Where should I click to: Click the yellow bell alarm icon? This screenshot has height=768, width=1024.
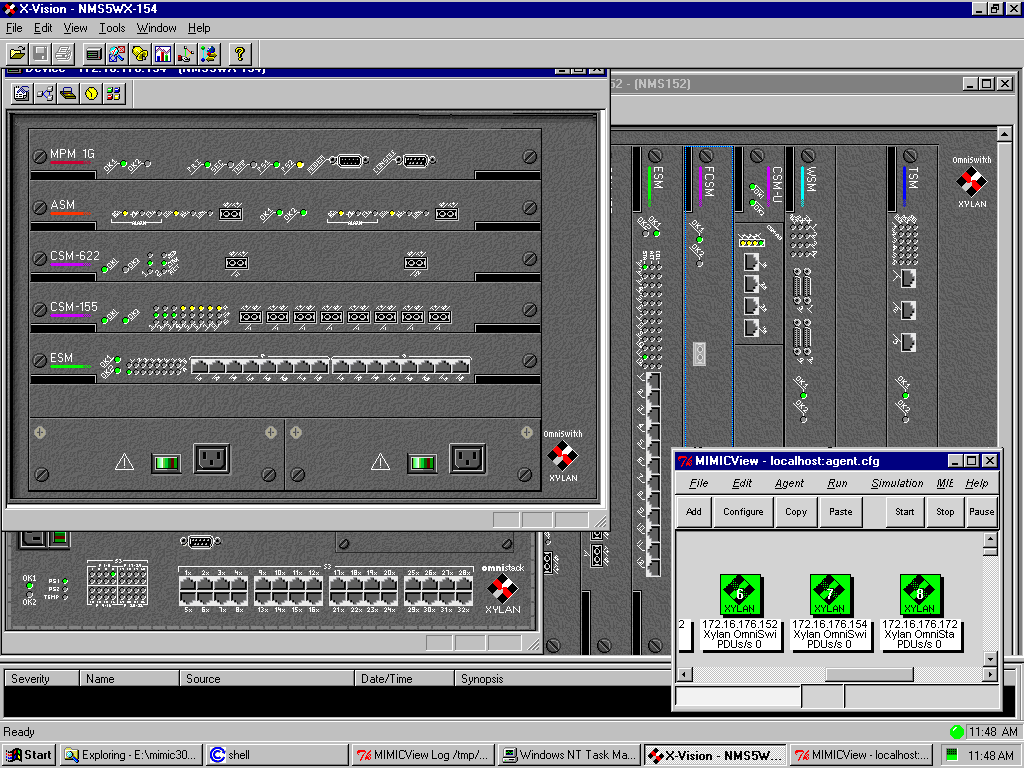(140, 54)
